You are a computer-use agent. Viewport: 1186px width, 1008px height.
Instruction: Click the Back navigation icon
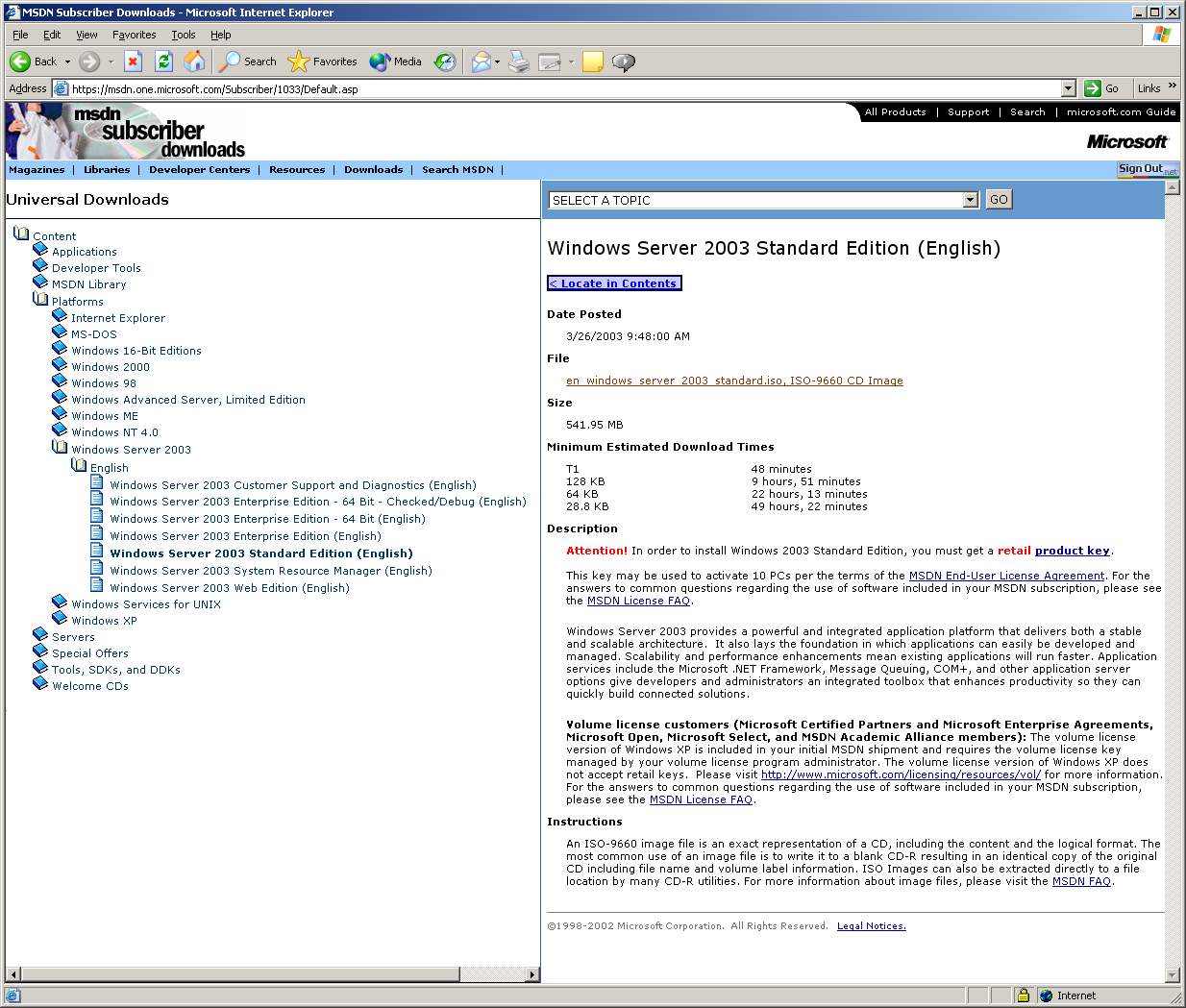[x=21, y=61]
